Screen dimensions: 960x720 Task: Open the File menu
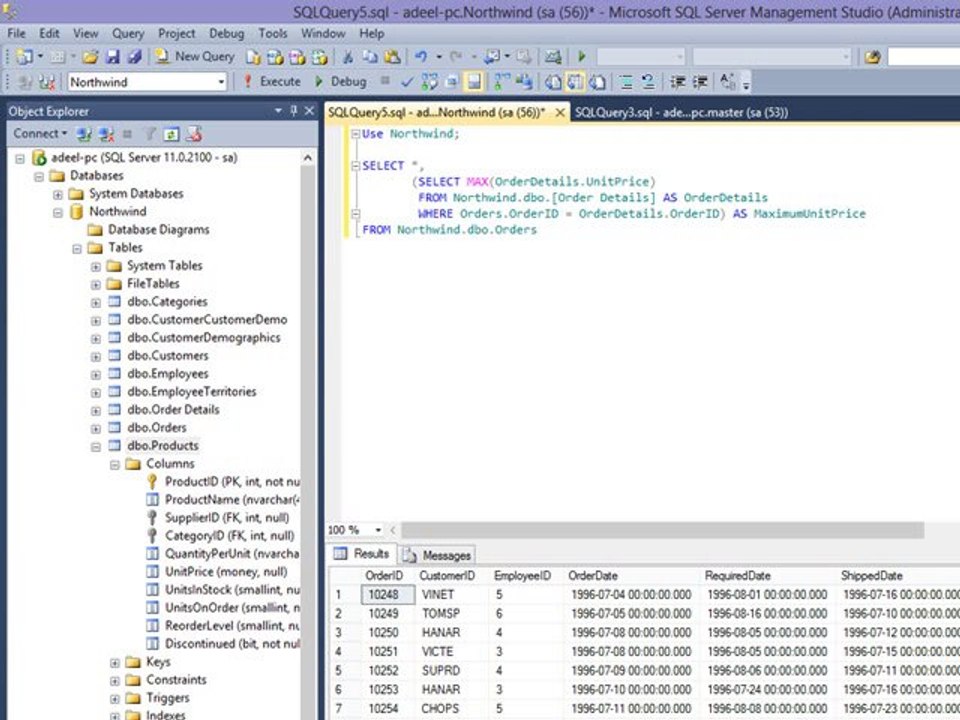[x=17, y=33]
